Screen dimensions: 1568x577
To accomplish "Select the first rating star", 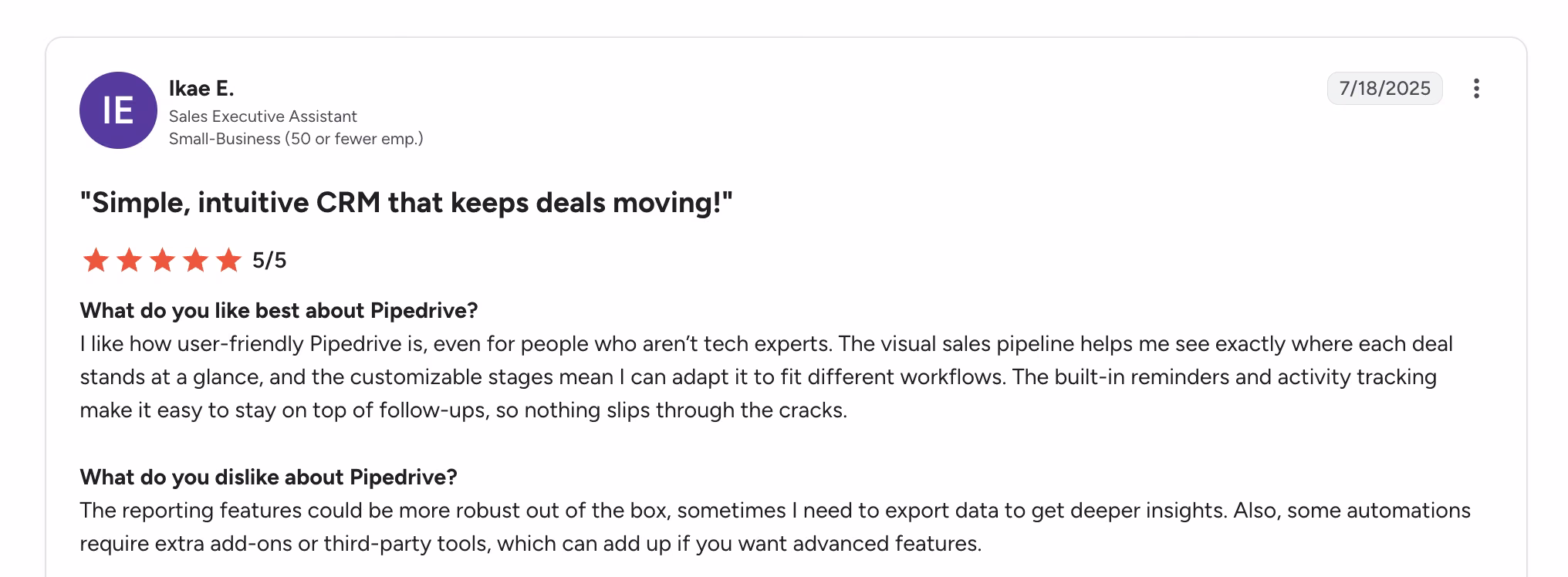I will (x=96, y=260).
